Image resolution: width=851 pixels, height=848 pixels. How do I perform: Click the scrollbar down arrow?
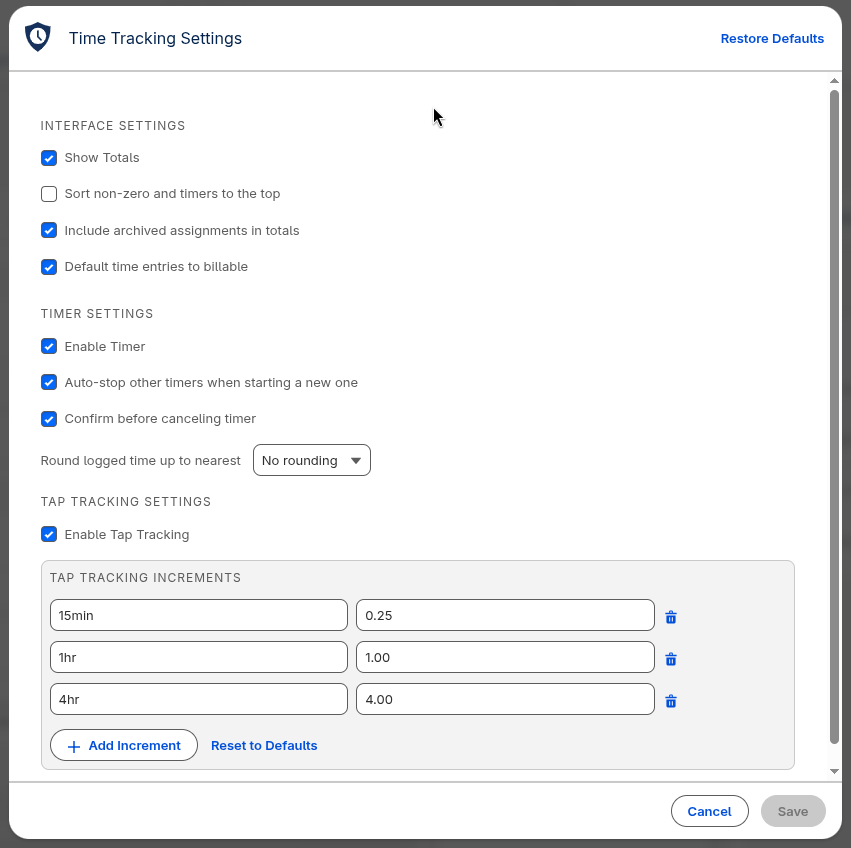pos(834,771)
